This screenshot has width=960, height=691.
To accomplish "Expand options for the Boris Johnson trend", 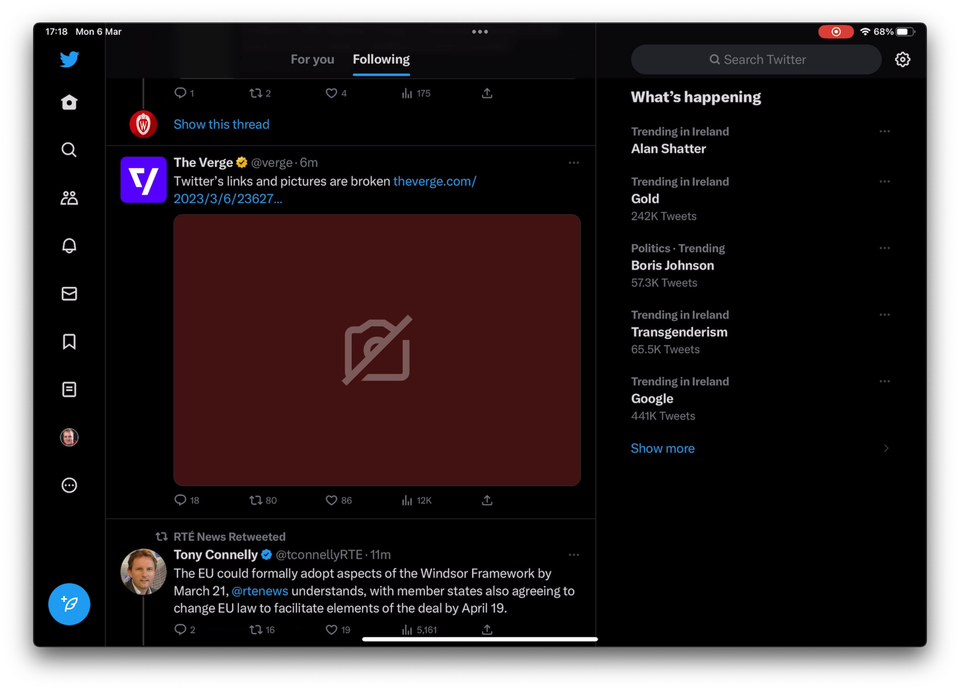I will [884, 248].
